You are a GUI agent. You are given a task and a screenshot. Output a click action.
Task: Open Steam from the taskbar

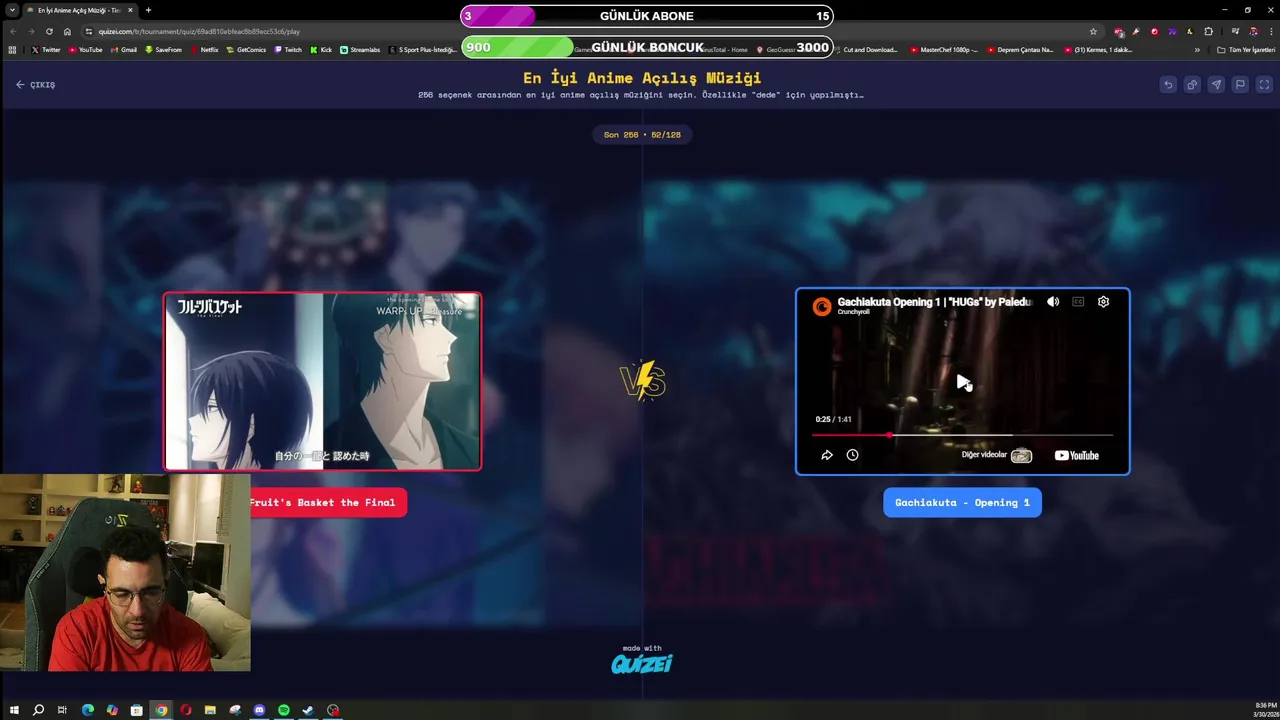click(x=308, y=710)
